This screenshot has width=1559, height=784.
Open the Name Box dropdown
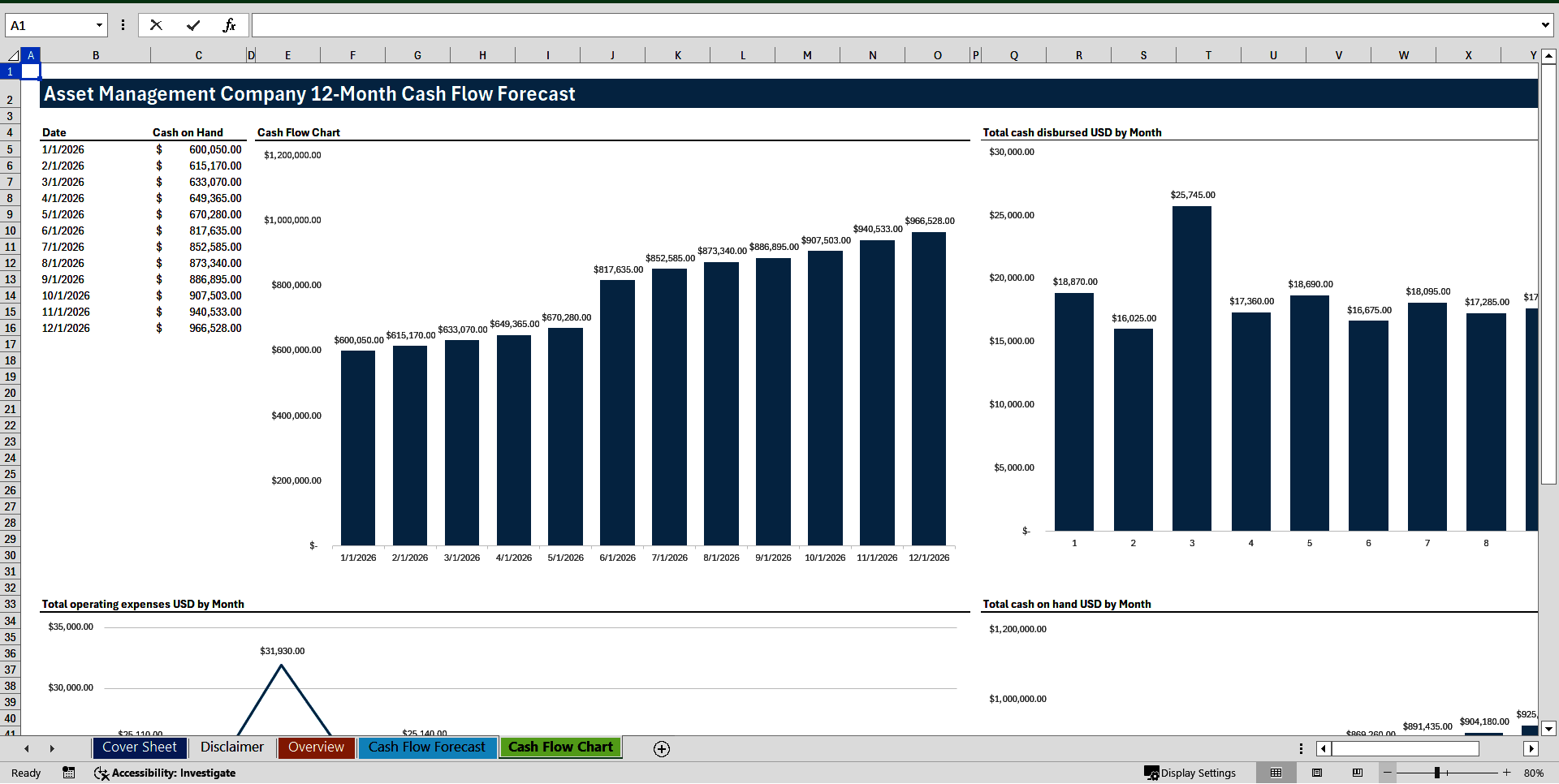(x=100, y=24)
